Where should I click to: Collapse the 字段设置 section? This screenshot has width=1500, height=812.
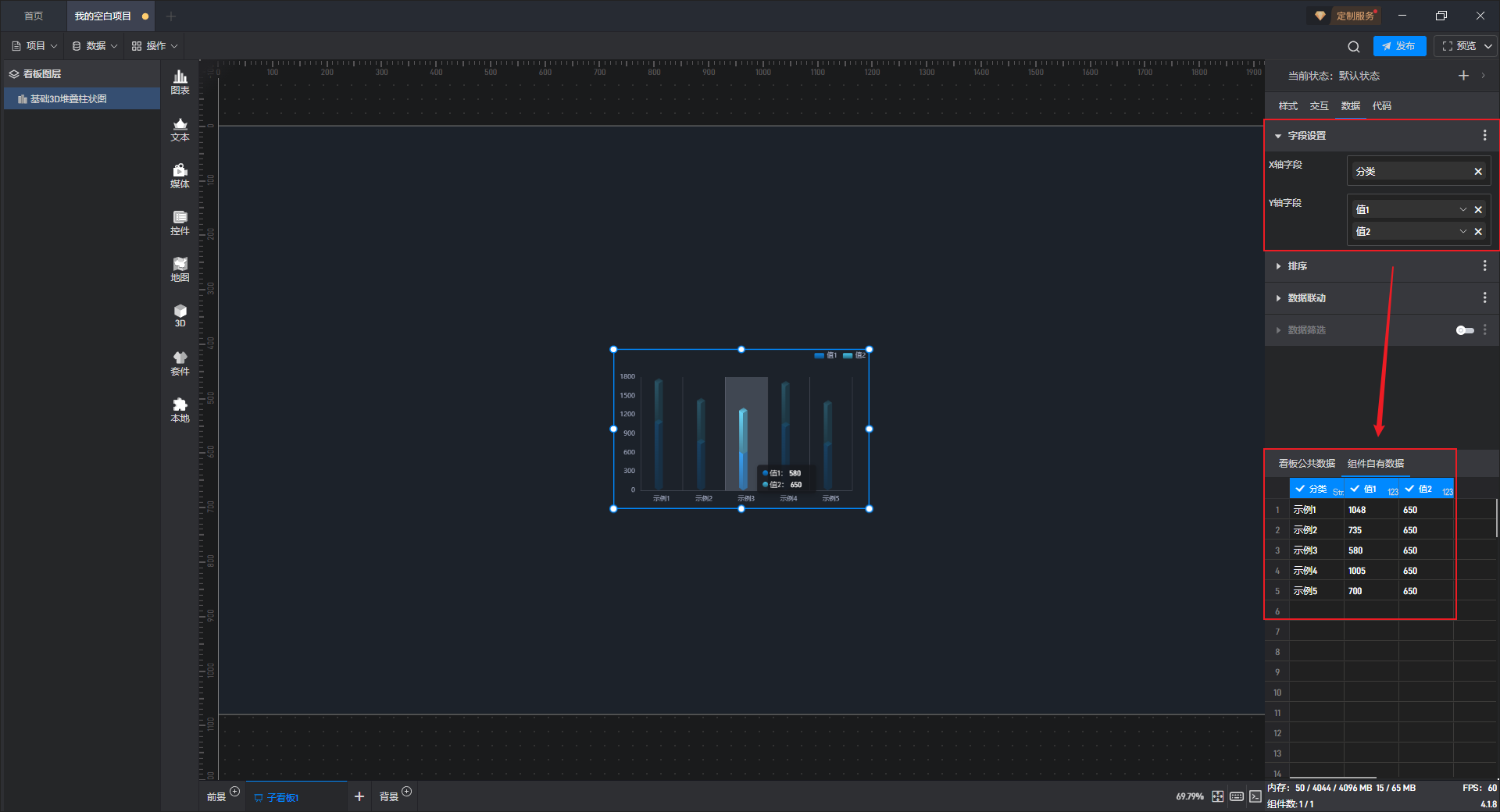[x=1278, y=136]
